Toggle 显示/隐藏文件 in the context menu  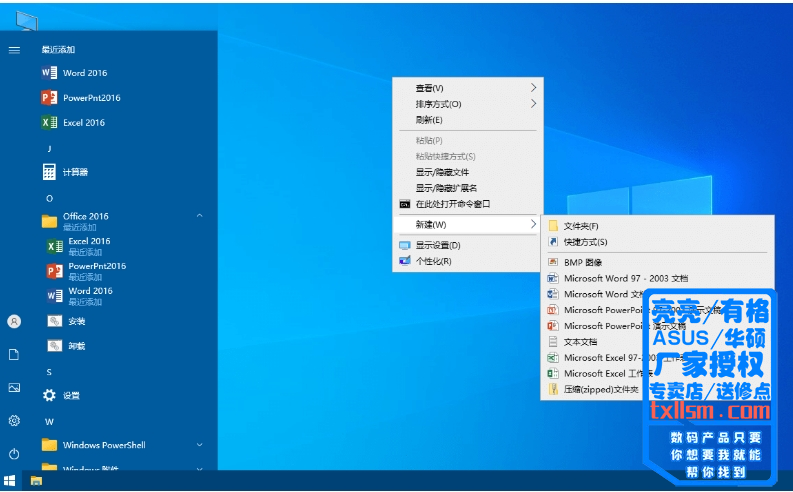pos(468,172)
